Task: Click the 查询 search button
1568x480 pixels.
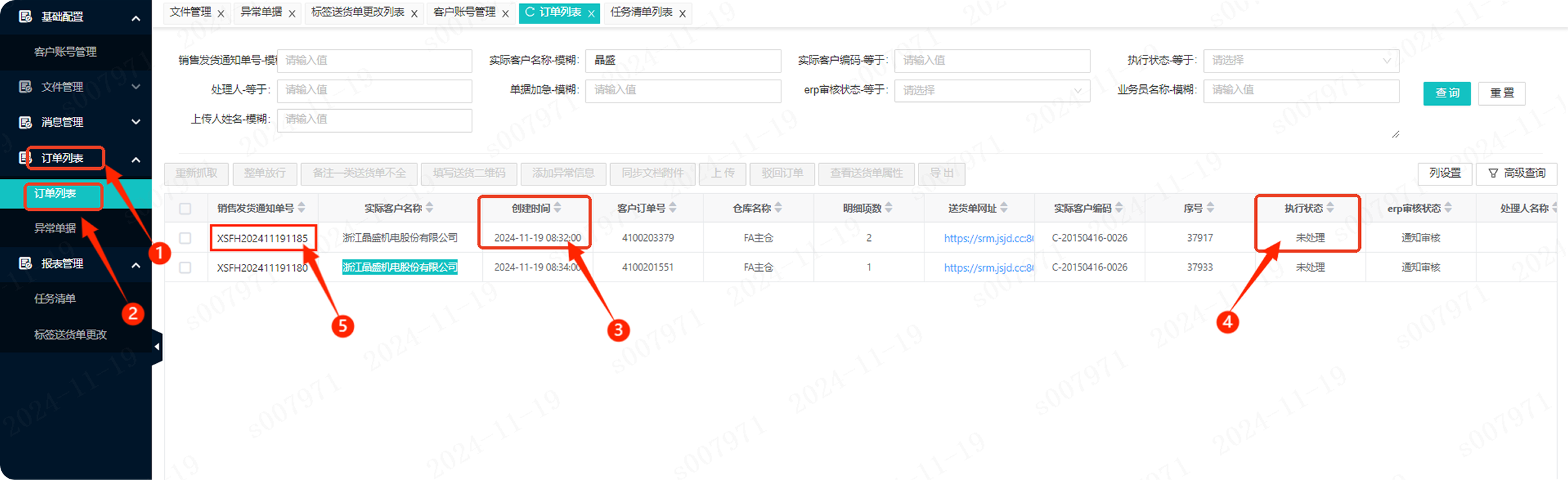Action: pyautogui.click(x=1447, y=93)
